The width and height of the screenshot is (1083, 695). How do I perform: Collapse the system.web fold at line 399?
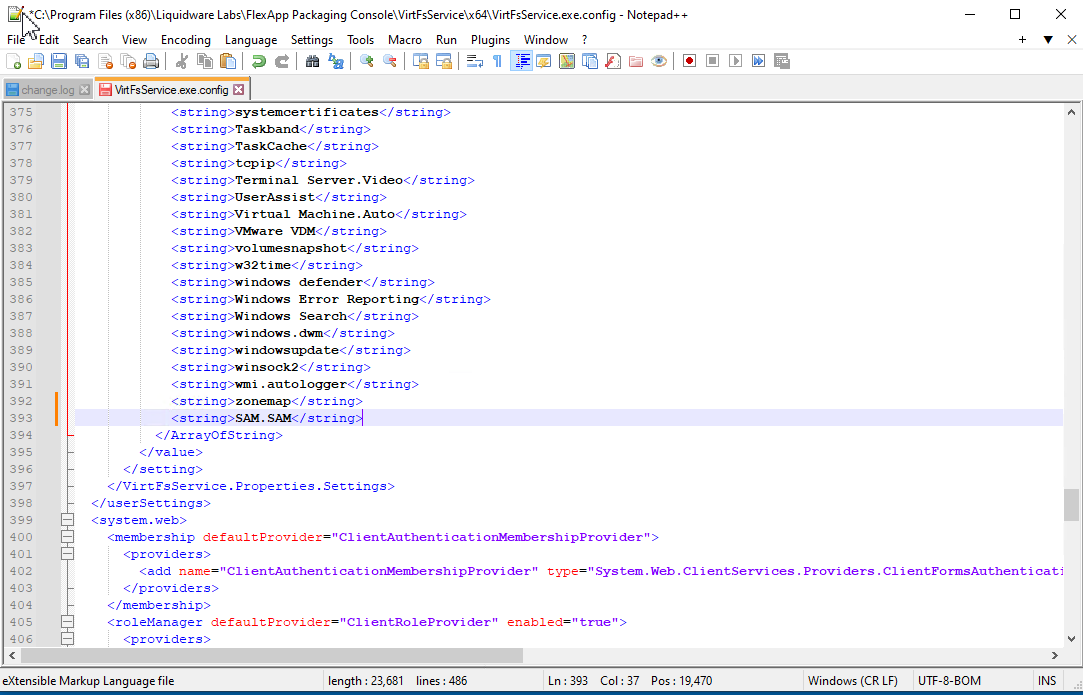click(67, 520)
